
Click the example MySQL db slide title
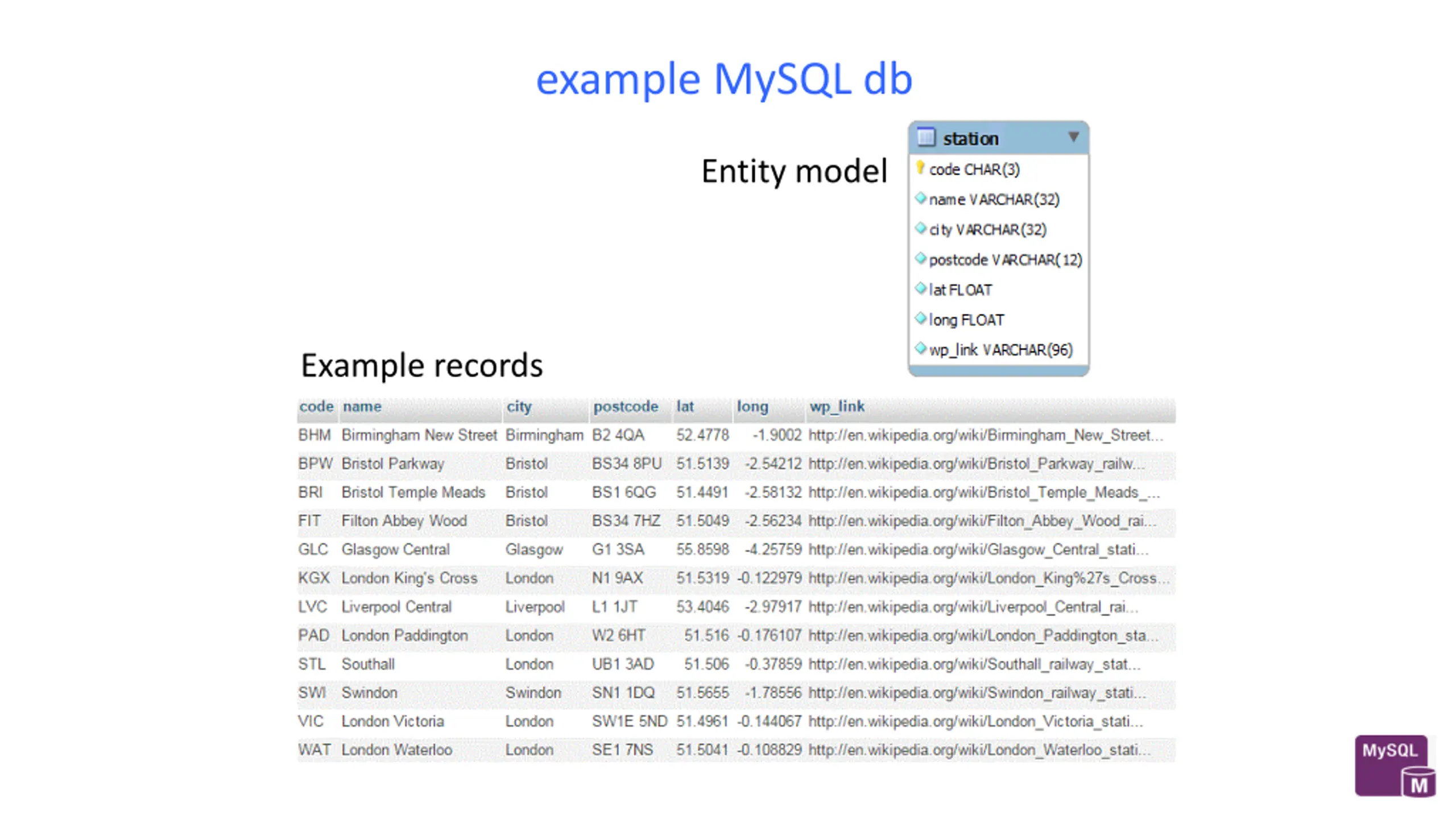724,79
